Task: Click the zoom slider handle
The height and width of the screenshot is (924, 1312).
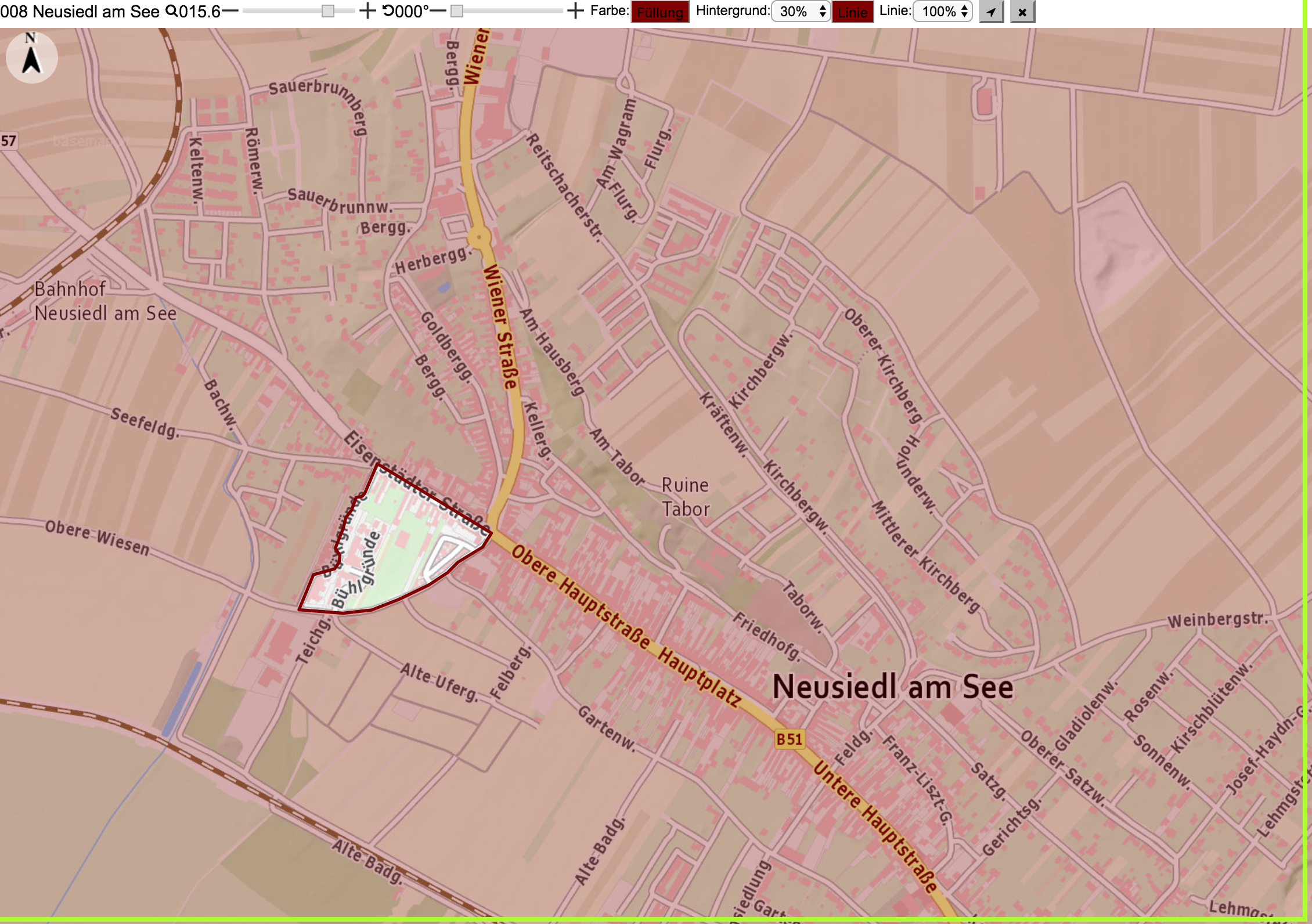Action: tap(328, 11)
